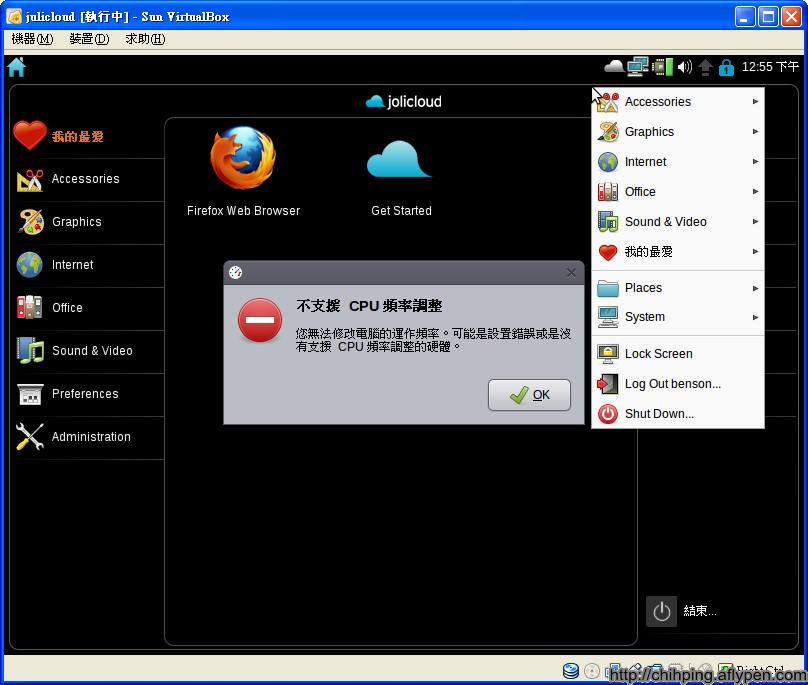This screenshot has height=685, width=808.
Task: Open the 機器(M) VirtualBox menu
Action: coord(32,39)
